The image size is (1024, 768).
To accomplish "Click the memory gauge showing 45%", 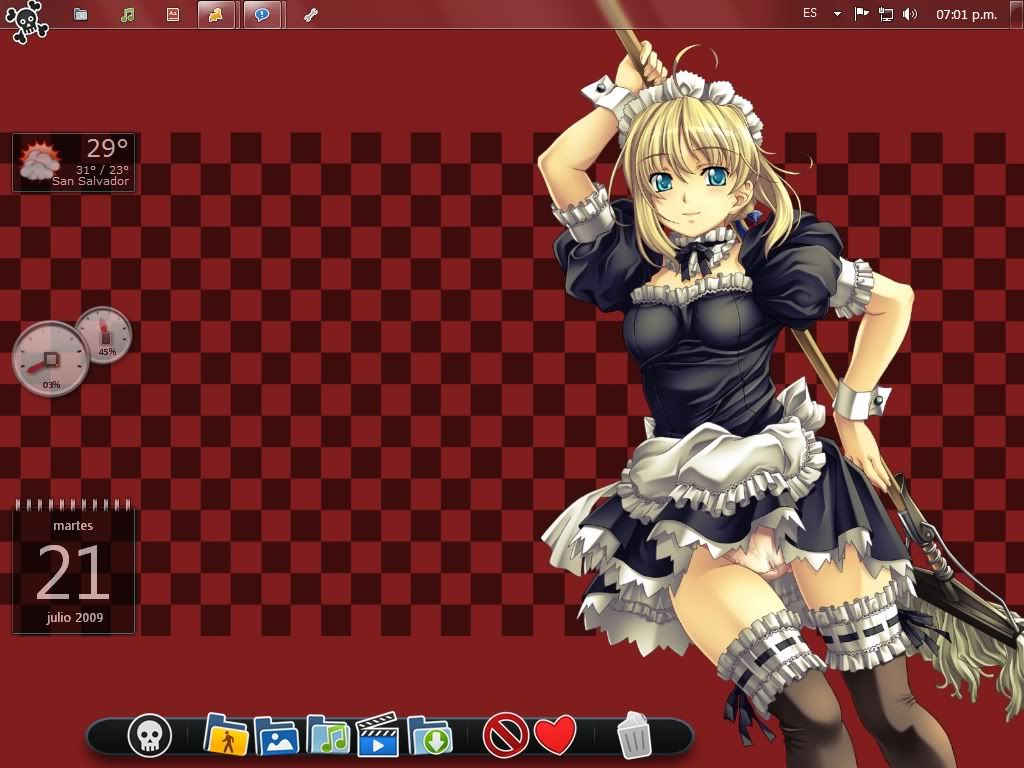I will [x=104, y=334].
